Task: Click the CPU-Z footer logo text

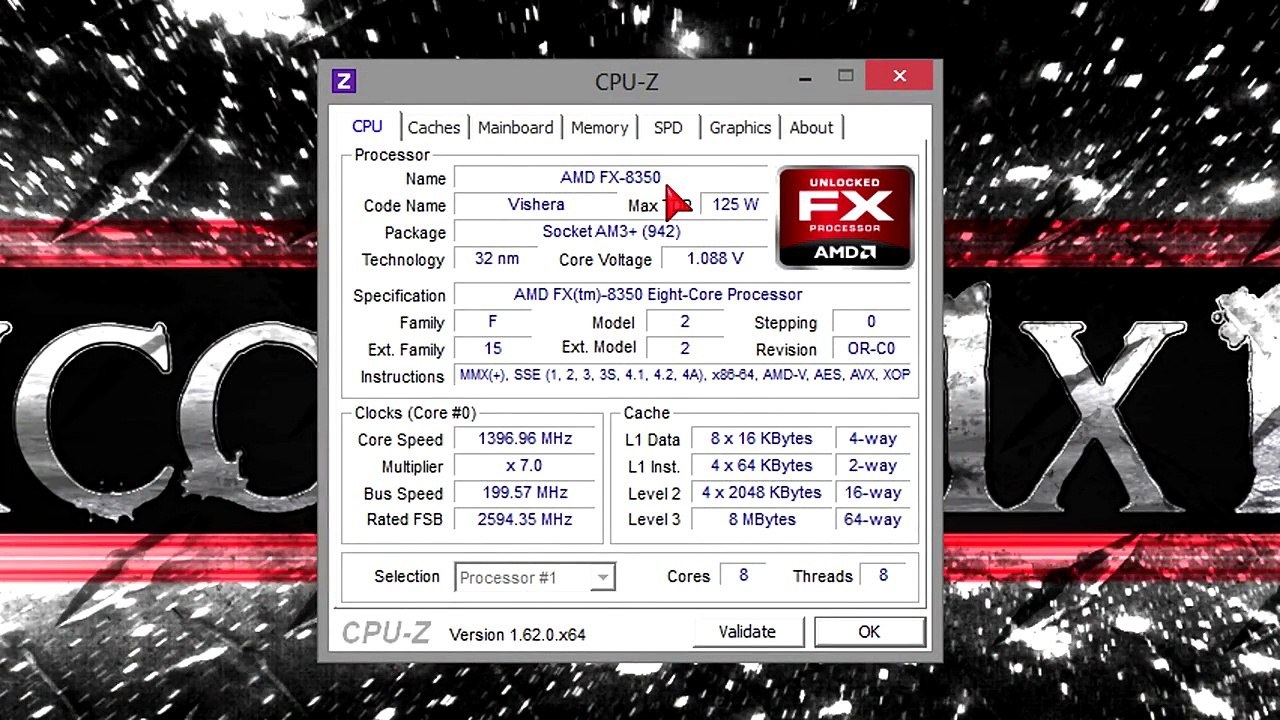Action: point(386,633)
